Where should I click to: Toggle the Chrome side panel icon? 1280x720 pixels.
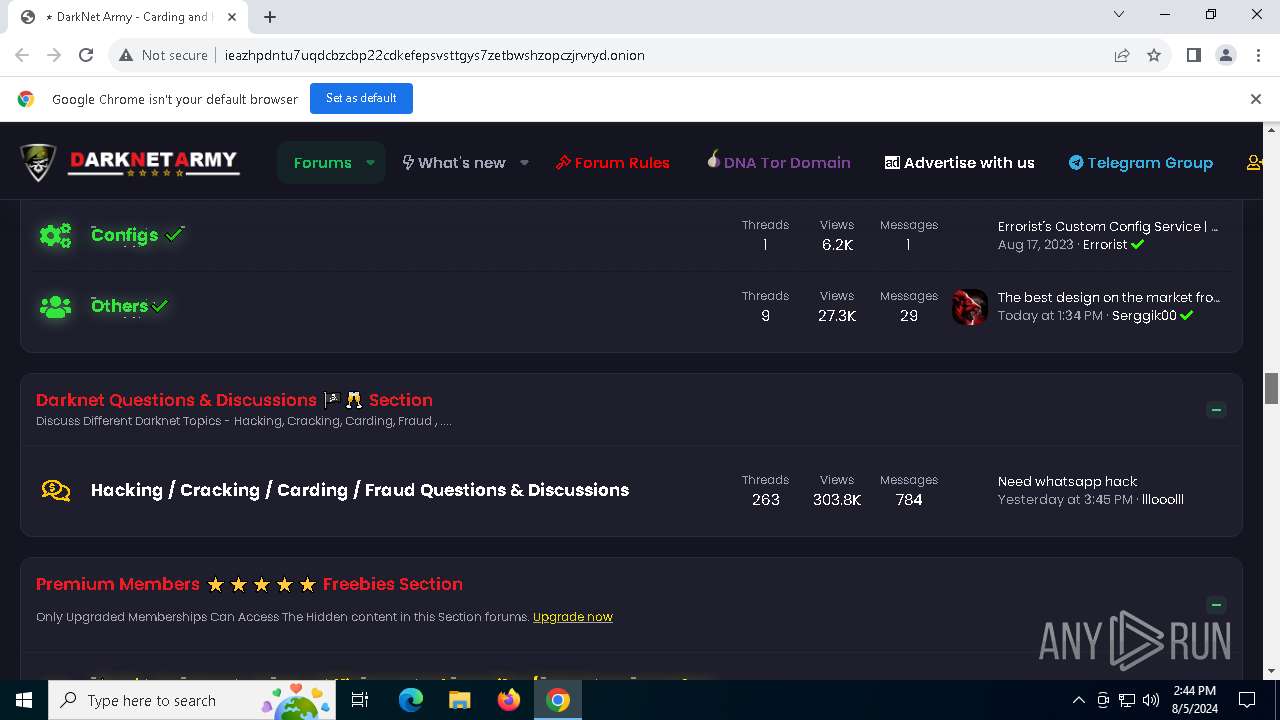[1193, 55]
